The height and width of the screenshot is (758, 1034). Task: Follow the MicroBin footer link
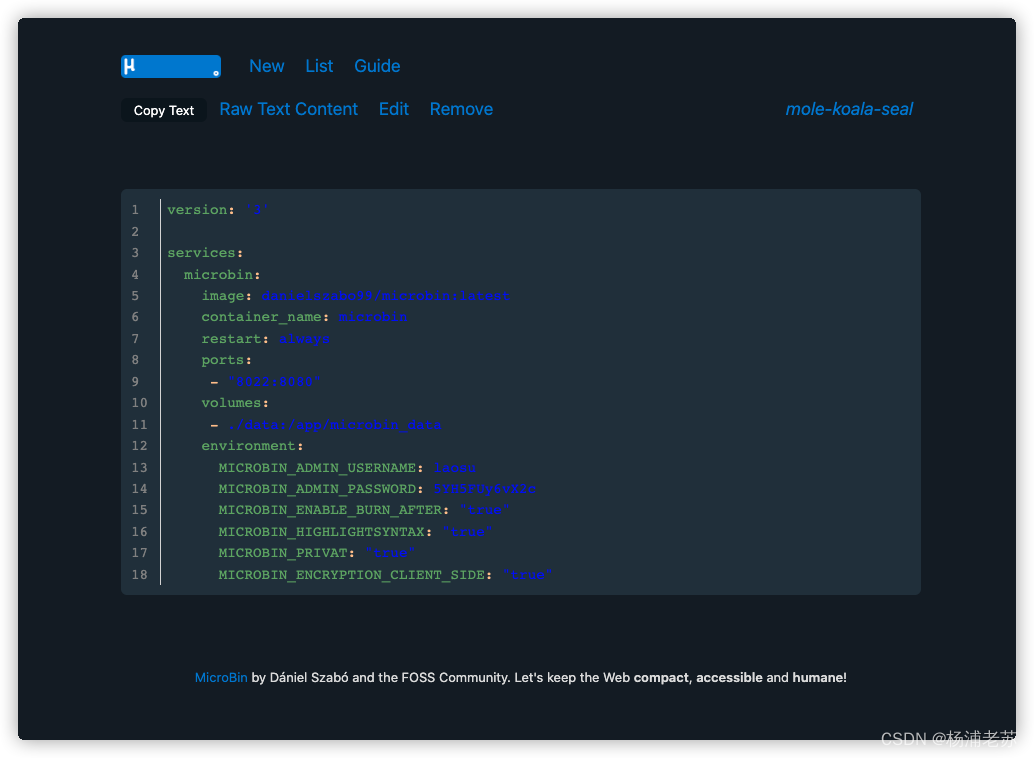click(221, 678)
